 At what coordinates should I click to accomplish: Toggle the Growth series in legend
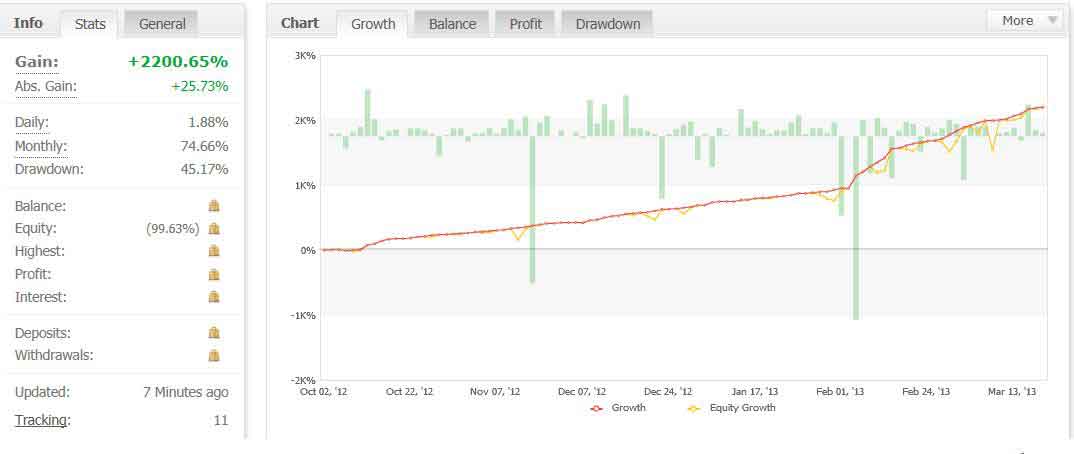pos(617,408)
